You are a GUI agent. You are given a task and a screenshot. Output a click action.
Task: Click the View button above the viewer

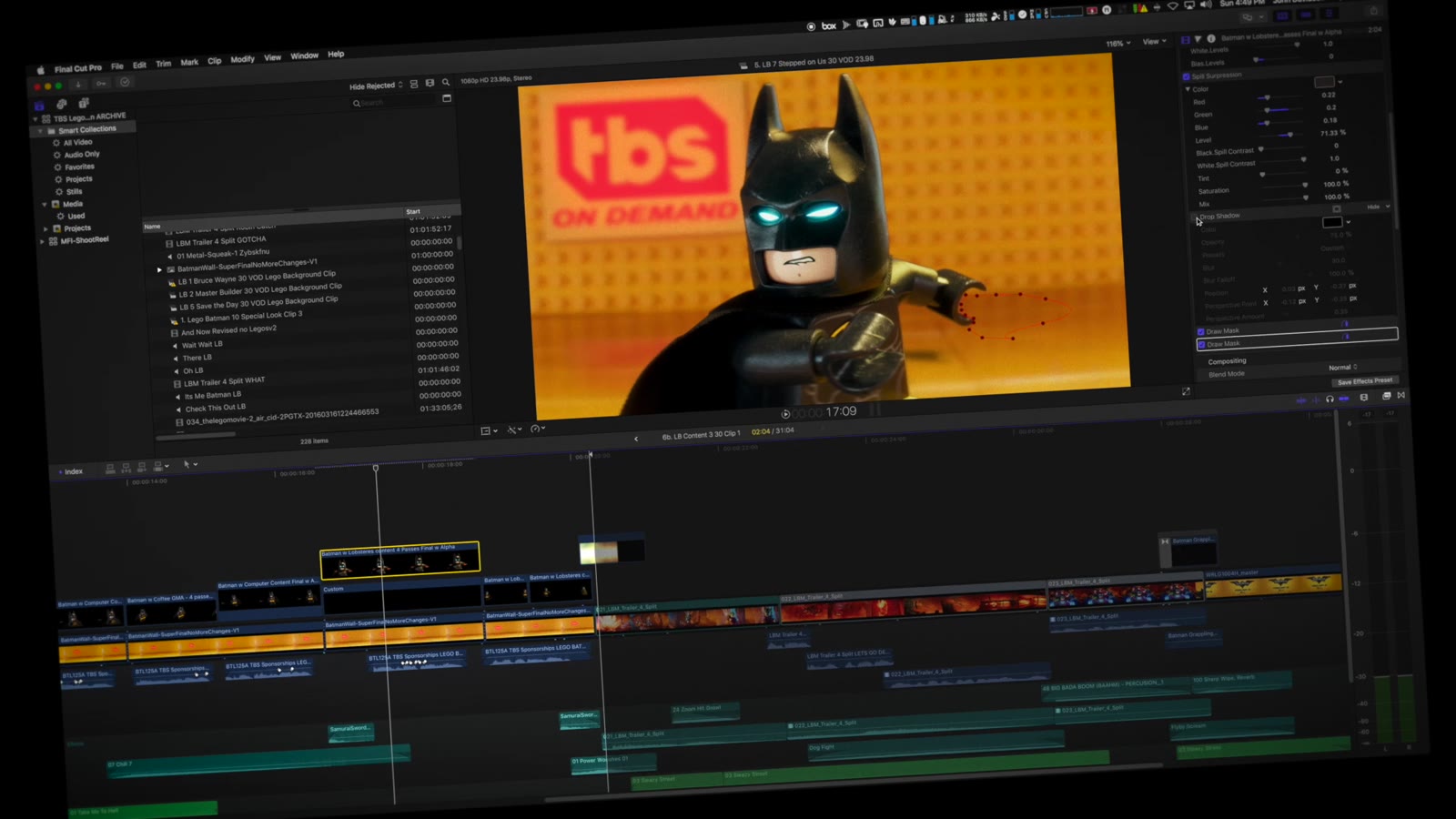tap(1154, 42)
